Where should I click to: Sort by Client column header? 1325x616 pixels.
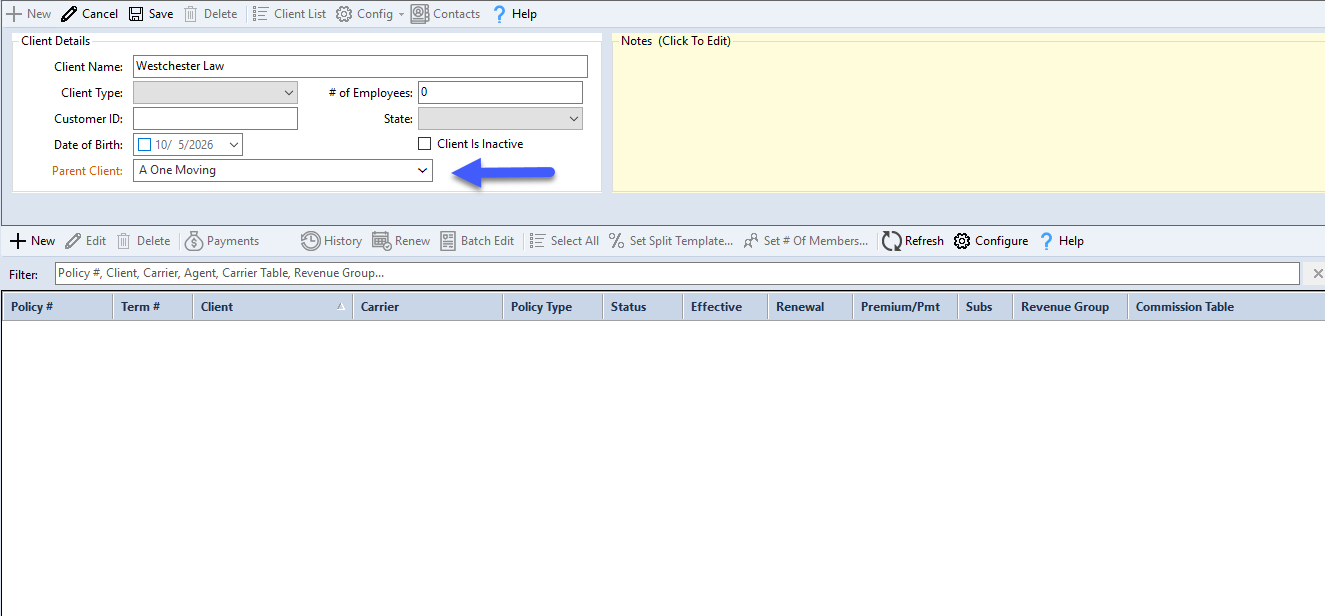(273, 307)
